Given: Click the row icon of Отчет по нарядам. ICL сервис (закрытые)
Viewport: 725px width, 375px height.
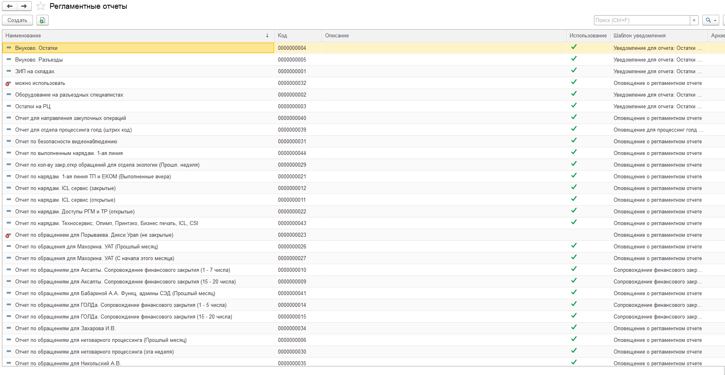Looking at the screenshot, I should pos(9,188).
